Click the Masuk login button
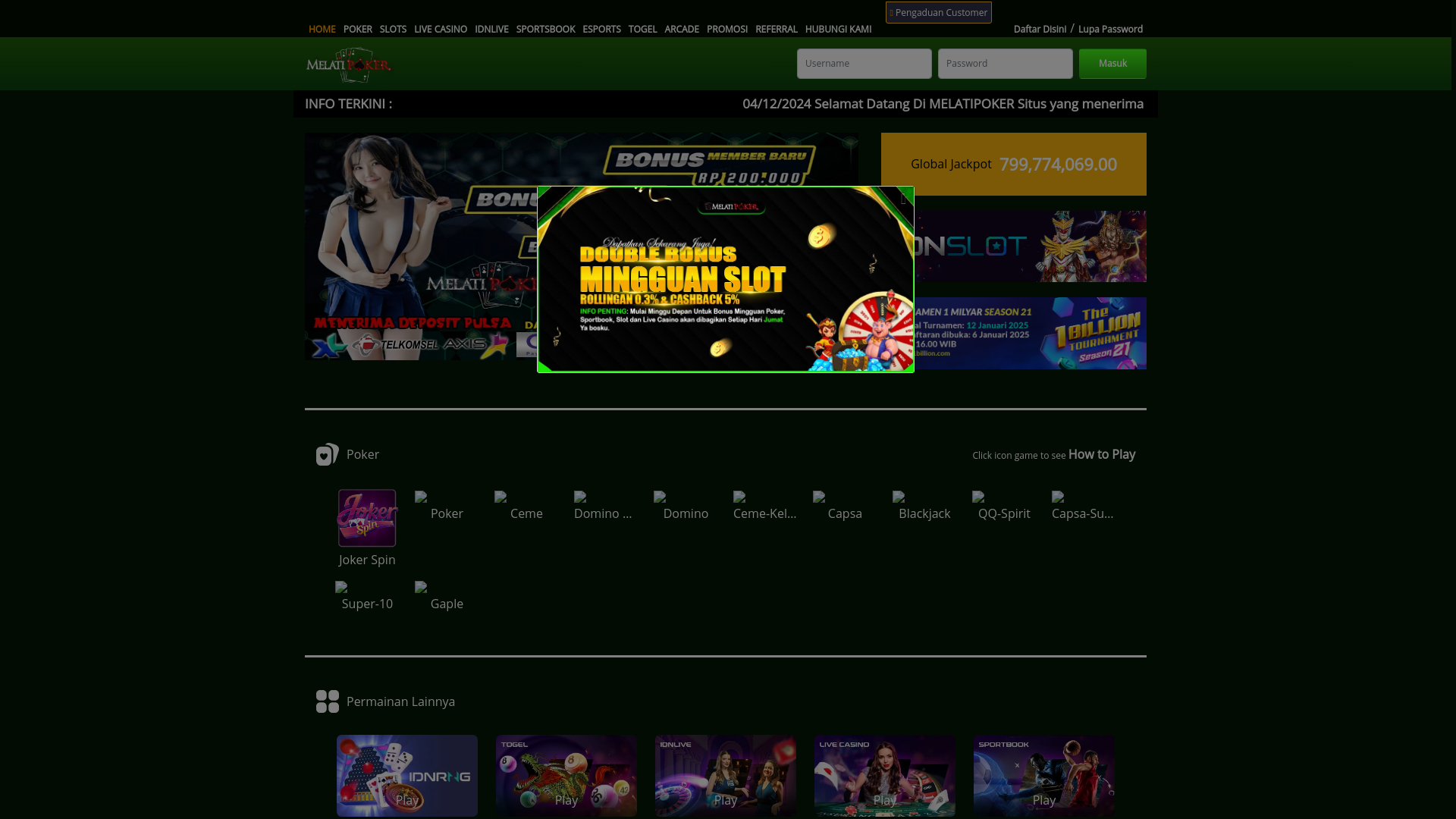 [1112, 64]
